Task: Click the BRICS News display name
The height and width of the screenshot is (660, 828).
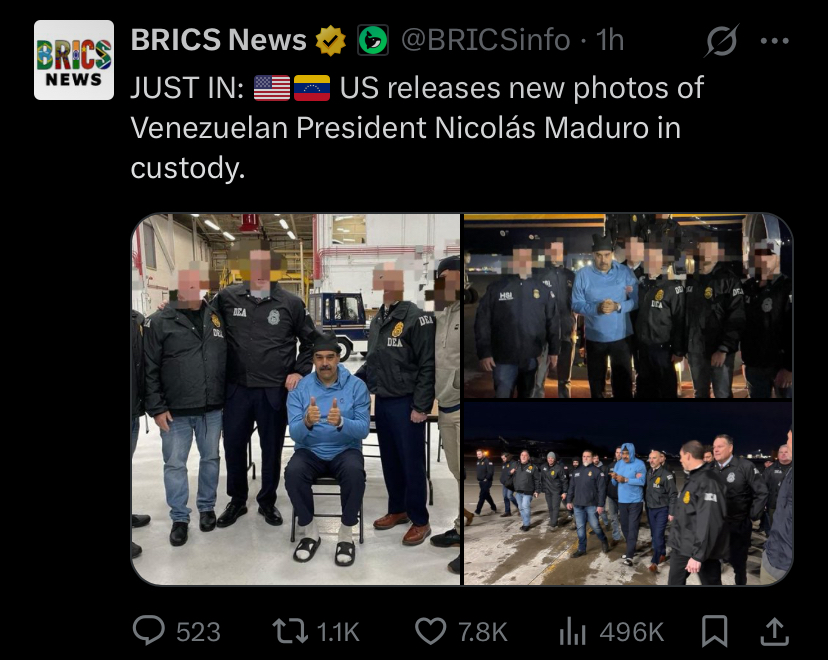Action: pyautogui.click(x=219, y=40)
